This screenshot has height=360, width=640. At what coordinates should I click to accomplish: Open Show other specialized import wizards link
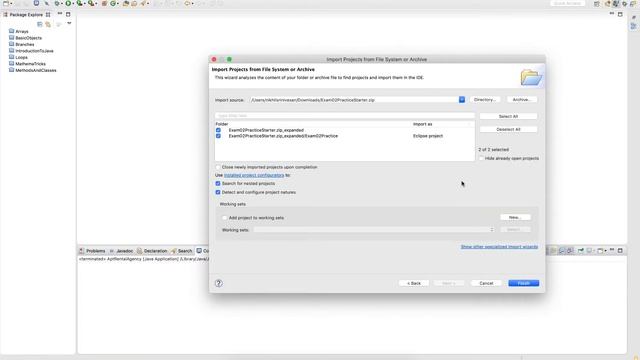(499, 247)
